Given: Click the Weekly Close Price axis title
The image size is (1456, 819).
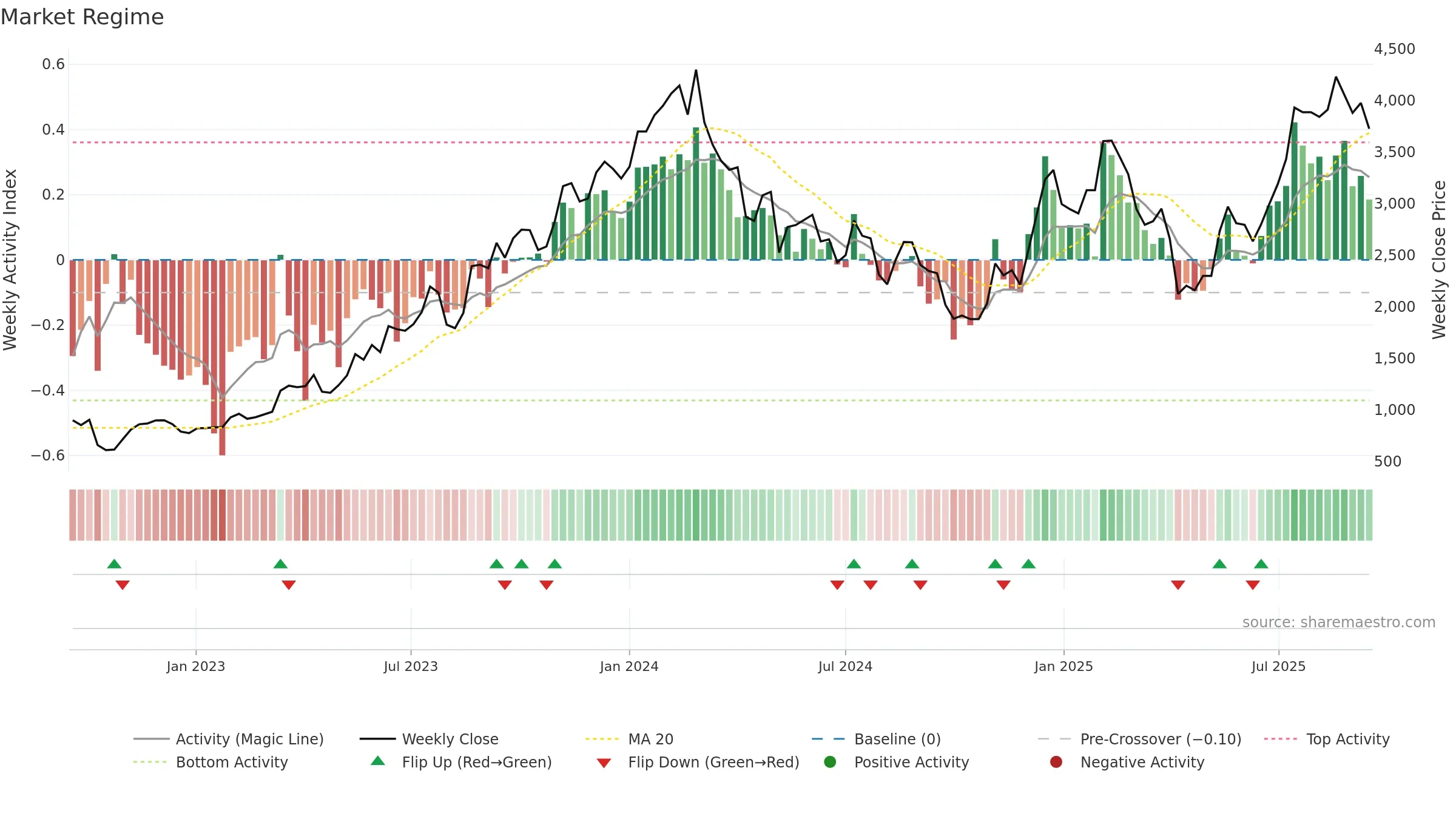Looking at the screenshot, I should [1439, 260].
